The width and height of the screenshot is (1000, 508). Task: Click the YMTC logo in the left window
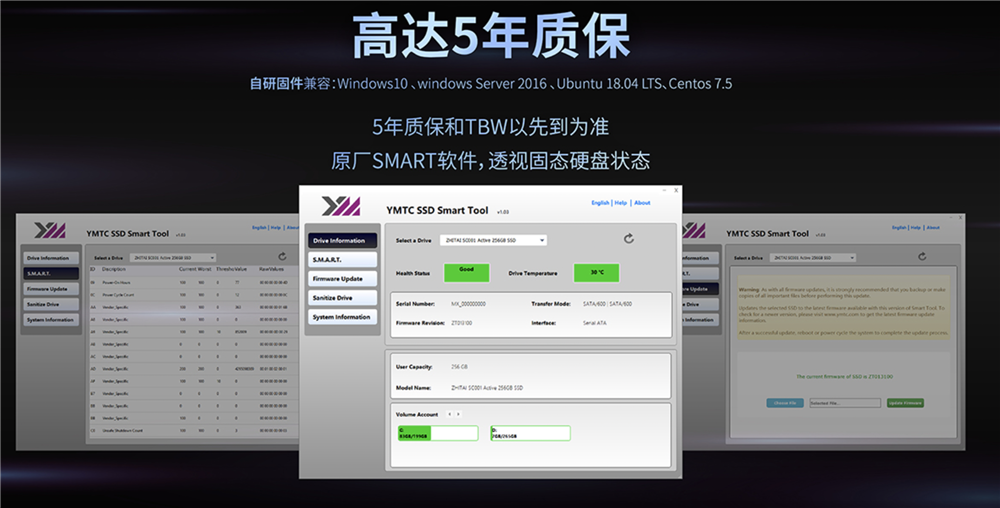point(50,230)
